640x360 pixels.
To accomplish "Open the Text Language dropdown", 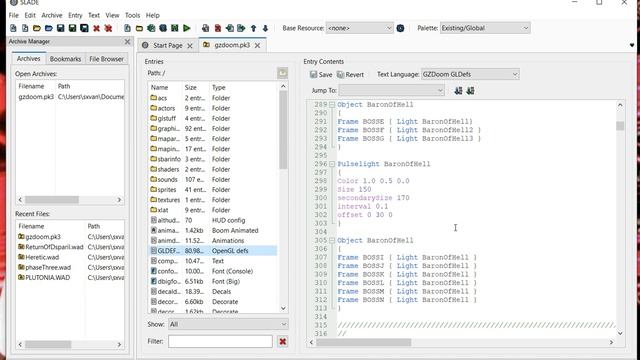I will tap(470, 74).
